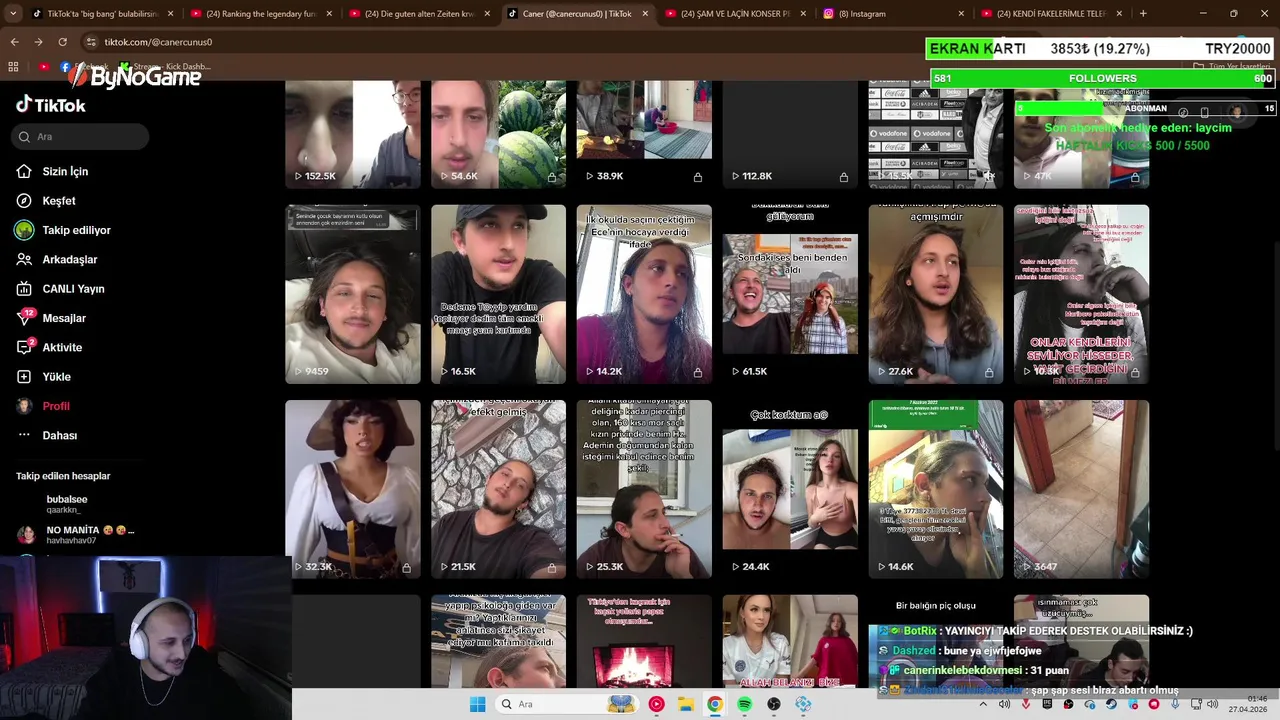Open smoking video with 25.3K views
The width and height of the screenshot is (1280, 720).
(x=644, y=489)
